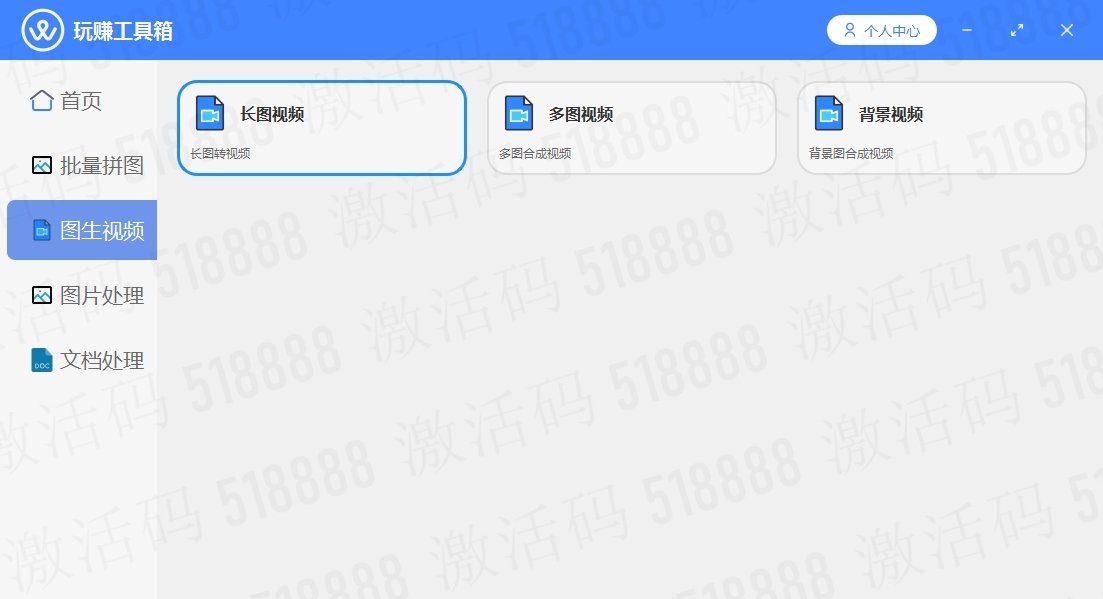
Task: Open the 多图视频 tool card
Action: (x=632, y=128)
